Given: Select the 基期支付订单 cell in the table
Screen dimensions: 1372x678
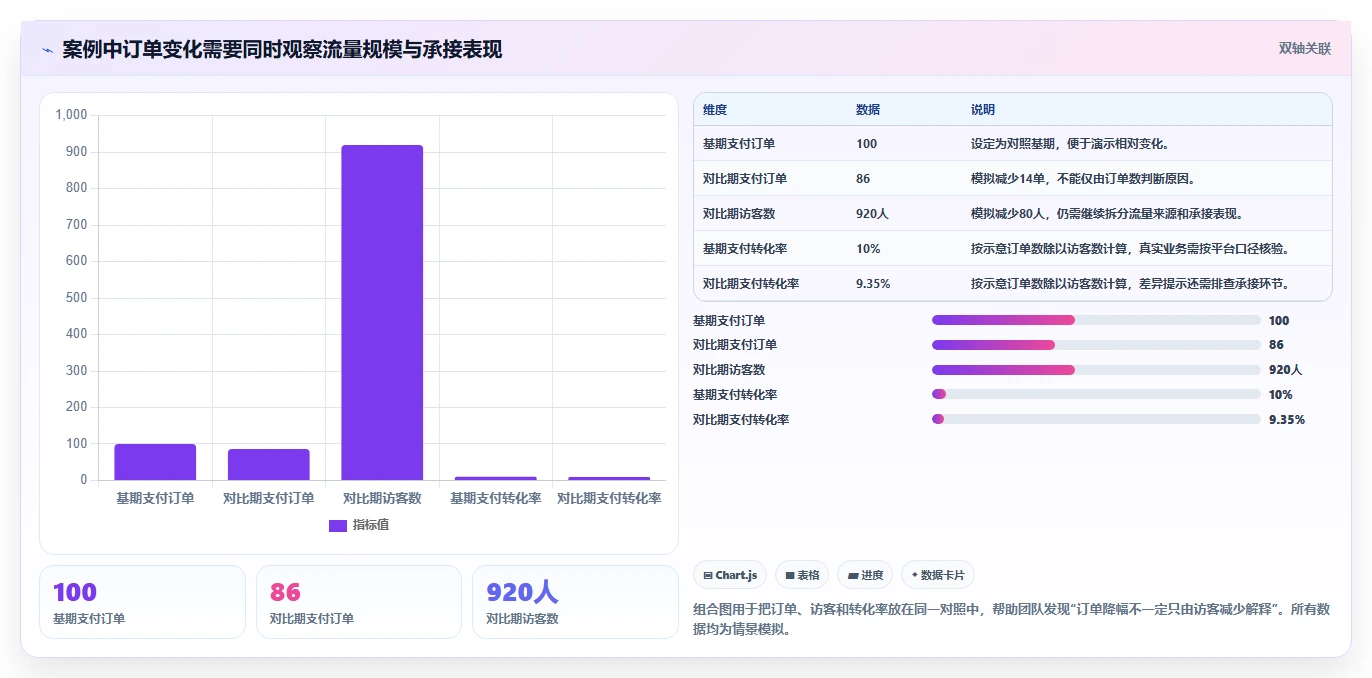Looking at the screenshot, I should [739, 144].
